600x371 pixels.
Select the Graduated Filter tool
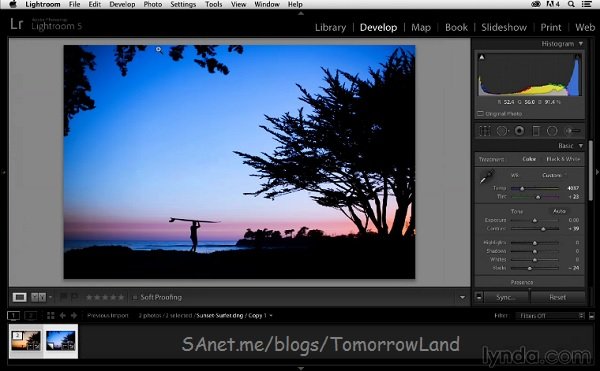coord(536,131)
